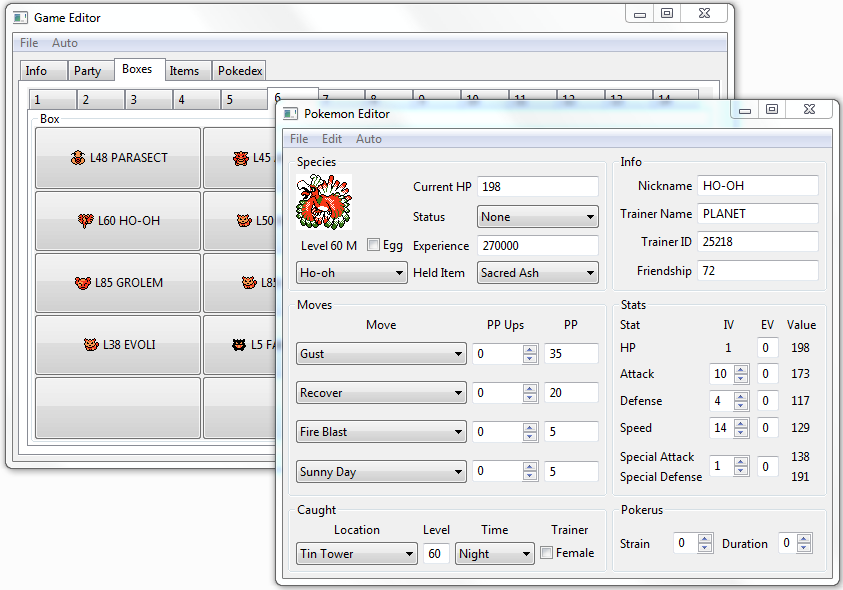Click the Gust PP Ups spinner
Viewport: 843px width, 590px height.
click(505, 353)
